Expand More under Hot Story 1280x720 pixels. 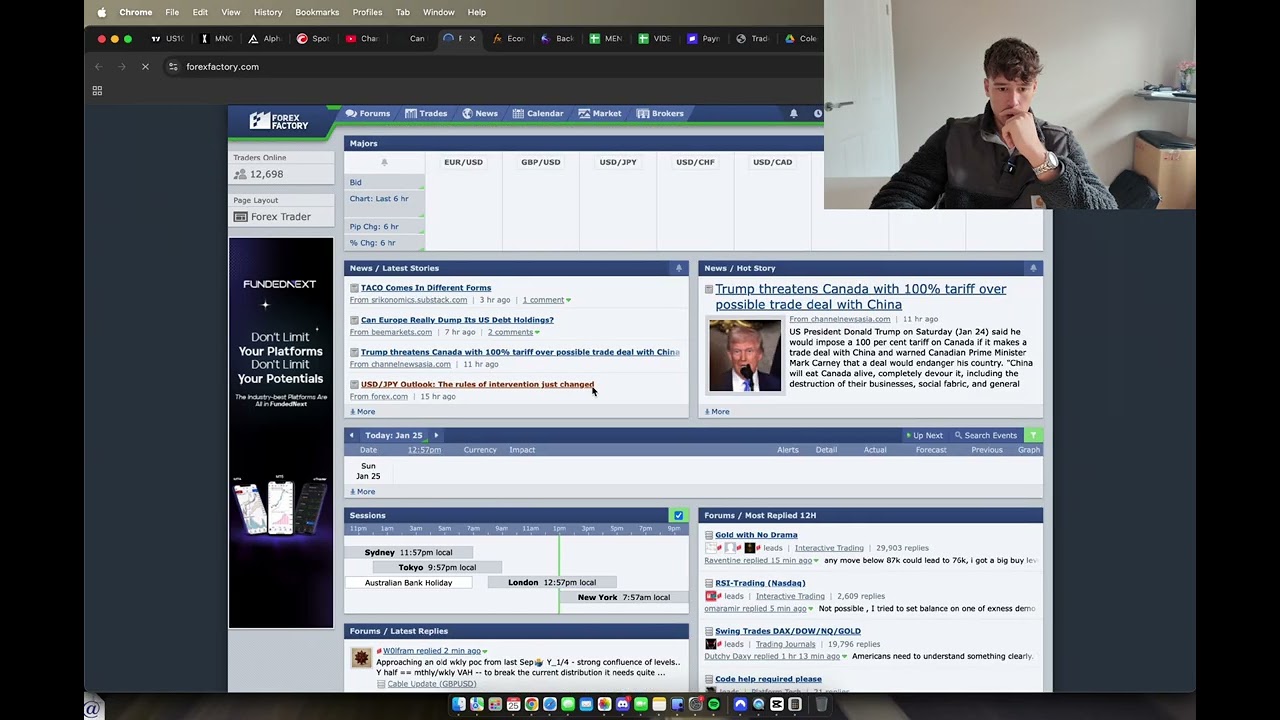coord(717,412)
